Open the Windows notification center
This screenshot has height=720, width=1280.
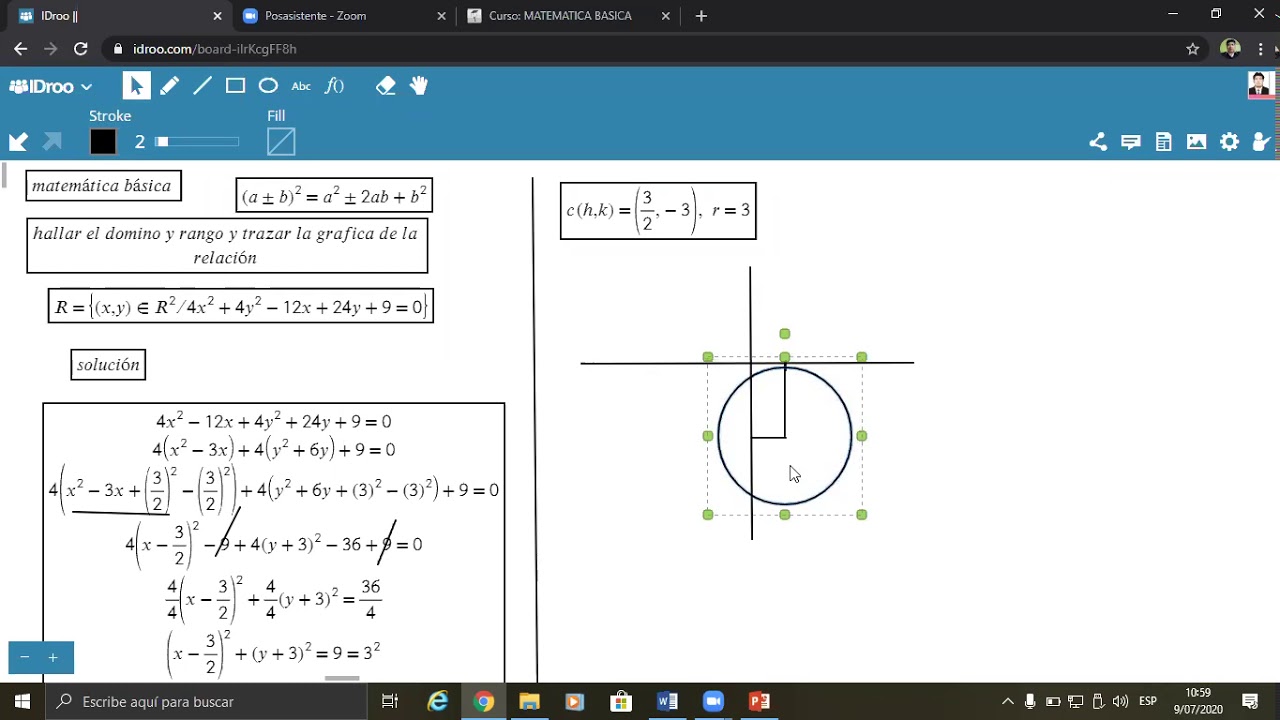pyautogui.click(x=1250, y=701)
